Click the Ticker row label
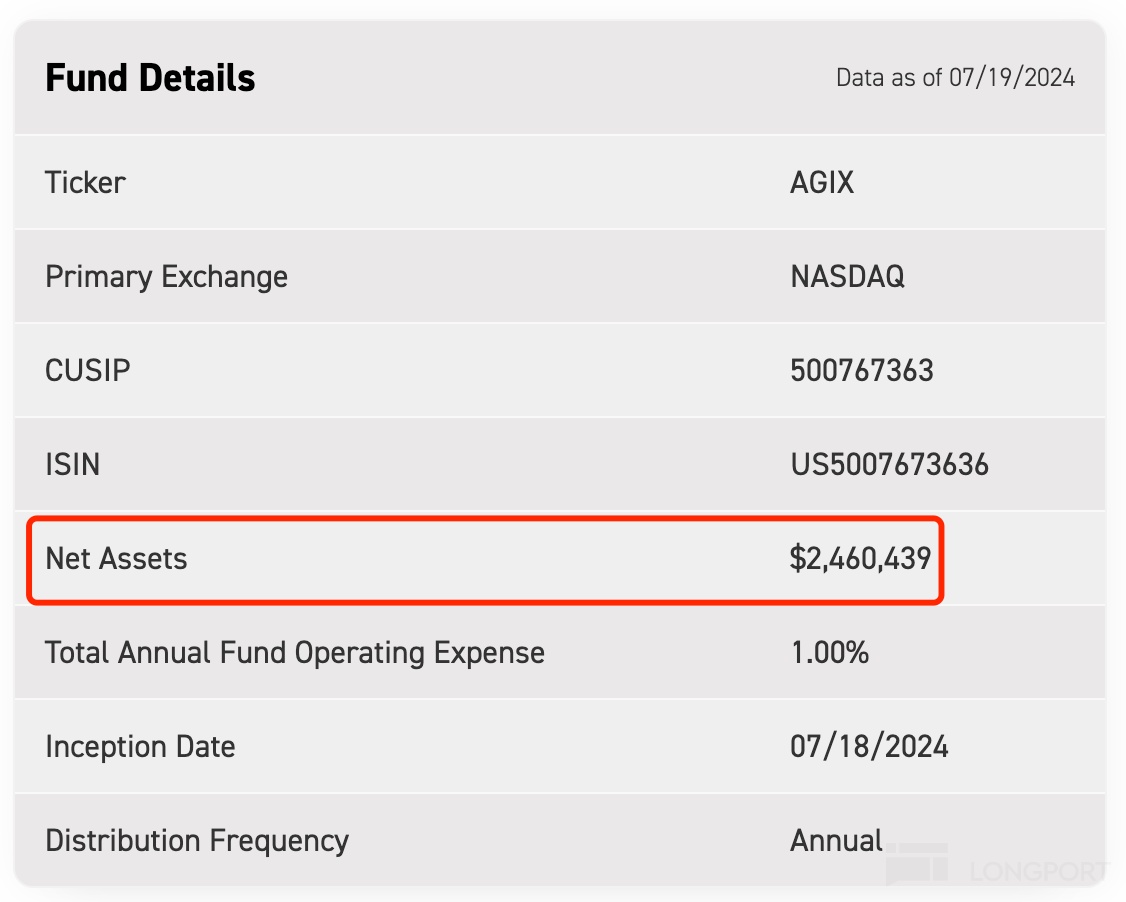 point(86,183)
